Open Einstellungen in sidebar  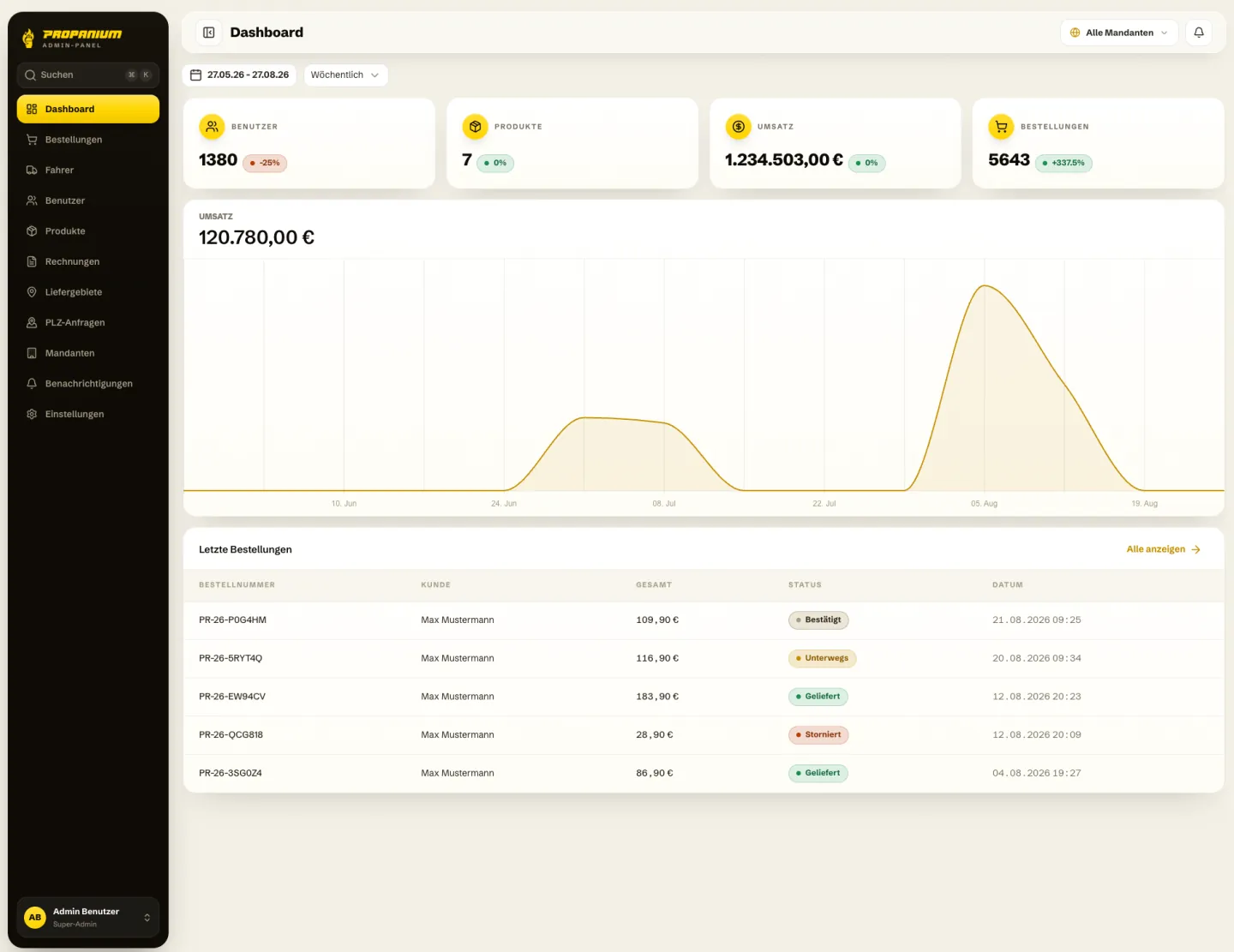(88, 414)
